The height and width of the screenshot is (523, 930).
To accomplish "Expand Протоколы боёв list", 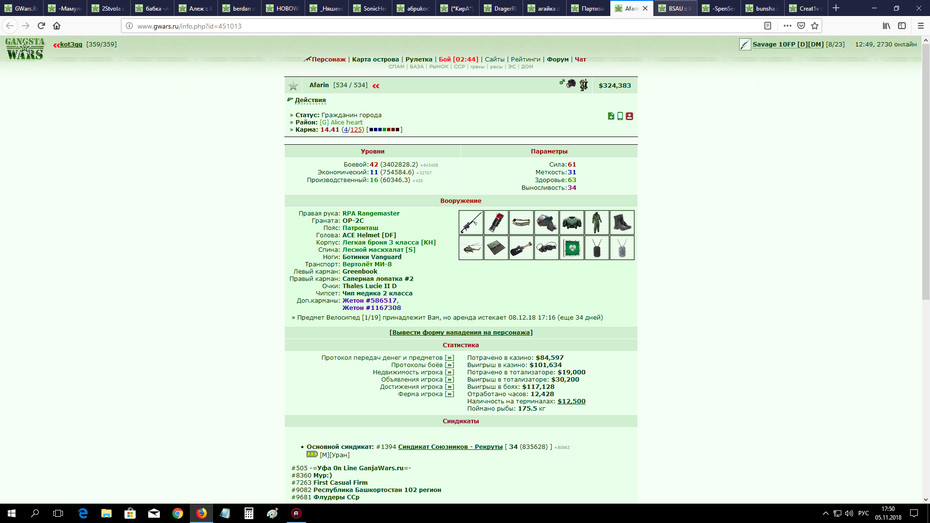I will click(x=449, y=365).
